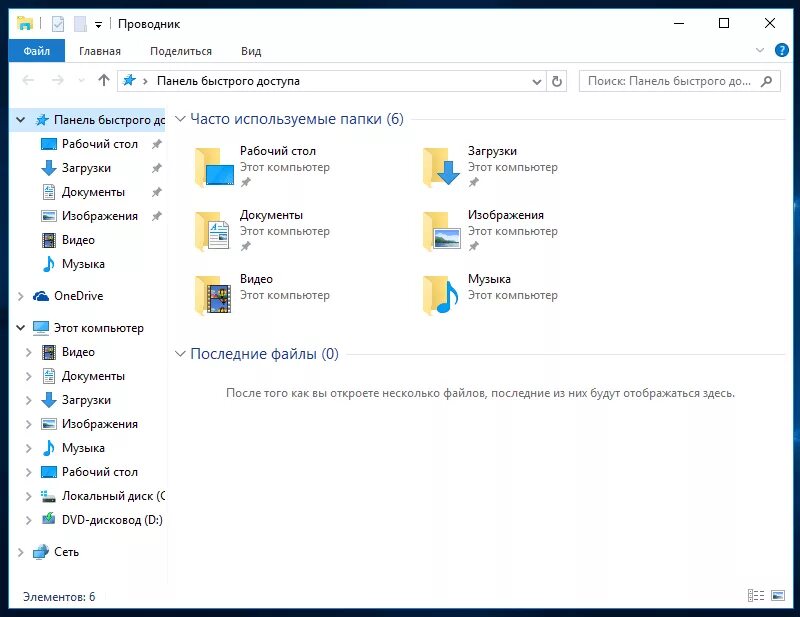This screenshot has height=617, width=800.
Task: Select the Документы folder icon in main pane
Action: (214, 231)
